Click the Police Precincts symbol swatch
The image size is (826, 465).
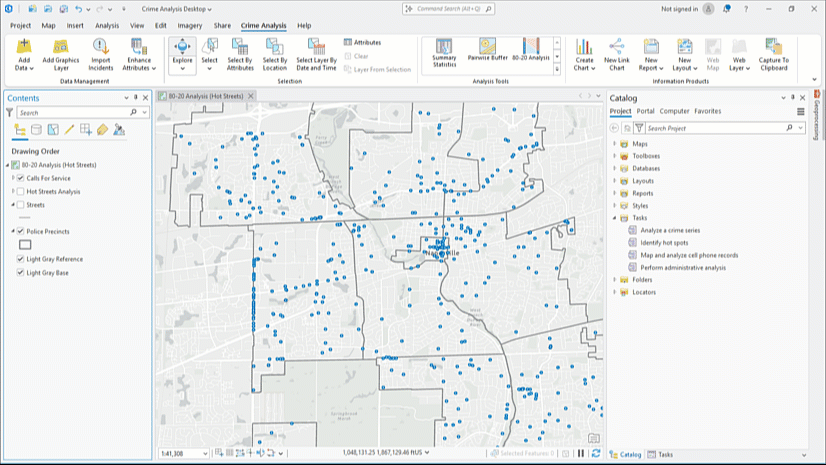coord(25,244)
